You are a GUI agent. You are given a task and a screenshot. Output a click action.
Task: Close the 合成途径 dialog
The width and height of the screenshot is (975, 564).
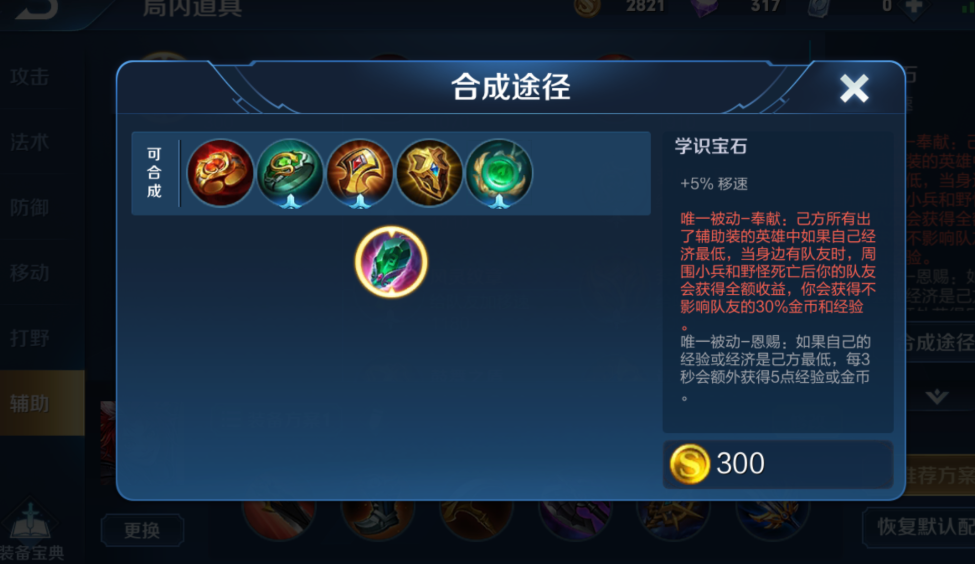854,88
